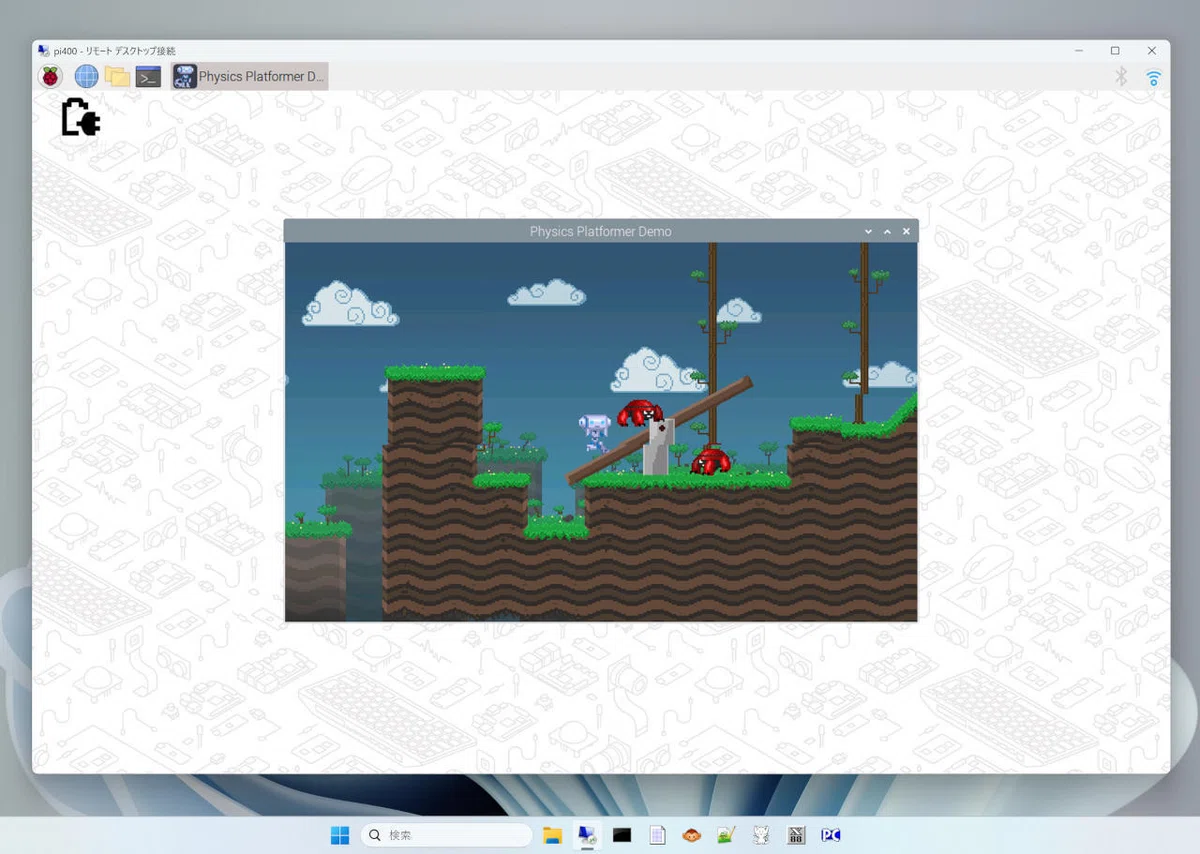This screenshot has width=1200, height=854.
Task: Minimize the Physics Platformer Demo window
Action: (x=868, y=231)
